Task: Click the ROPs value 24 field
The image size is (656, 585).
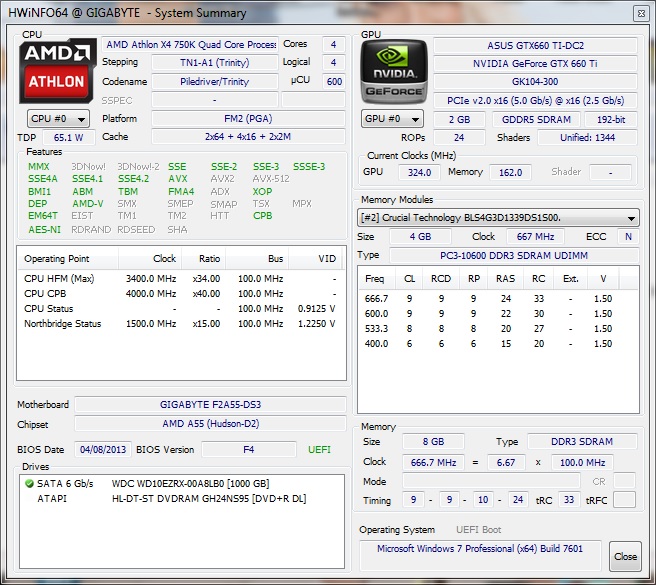Action: click(459, 138)
